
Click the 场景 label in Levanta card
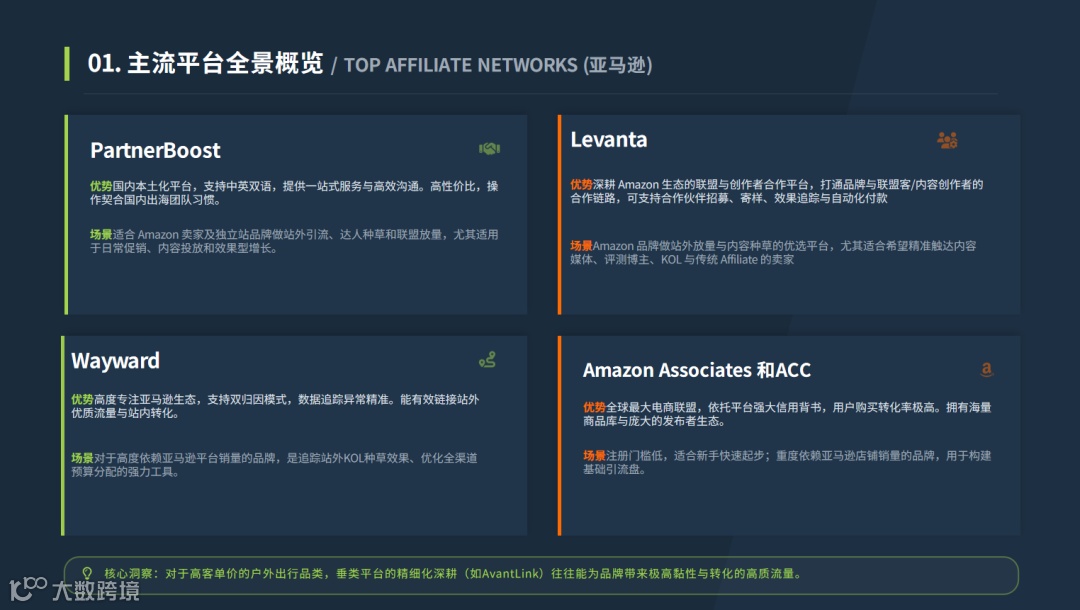tap(581, 246)
